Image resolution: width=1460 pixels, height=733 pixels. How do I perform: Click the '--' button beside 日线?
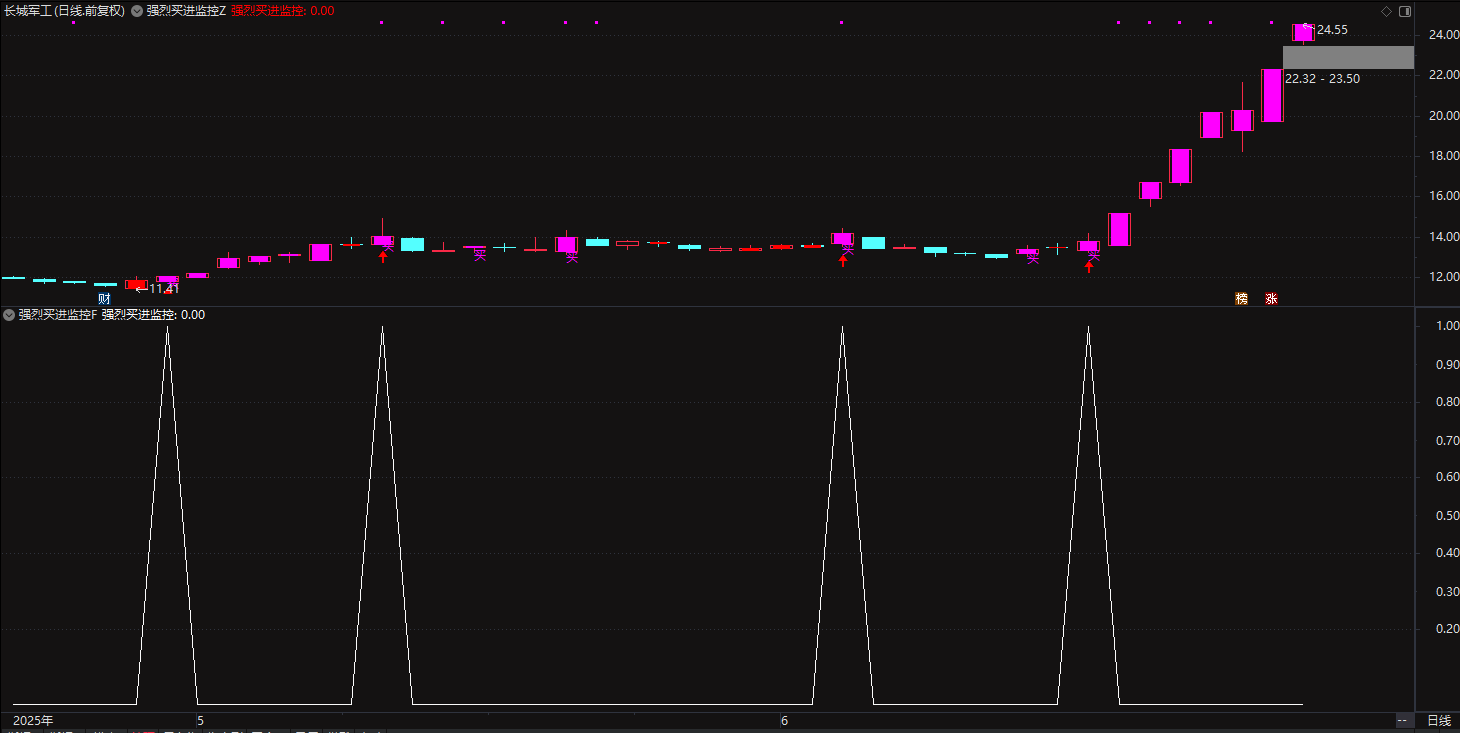coord(1403,720)
